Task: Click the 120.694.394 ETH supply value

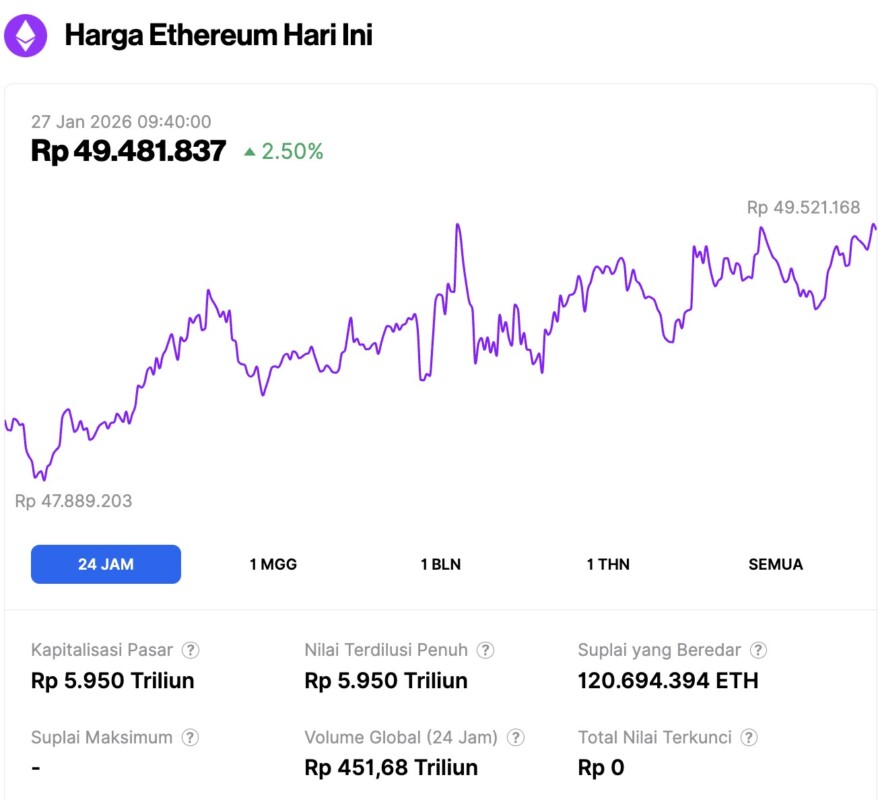Action: tap(667, 681)
